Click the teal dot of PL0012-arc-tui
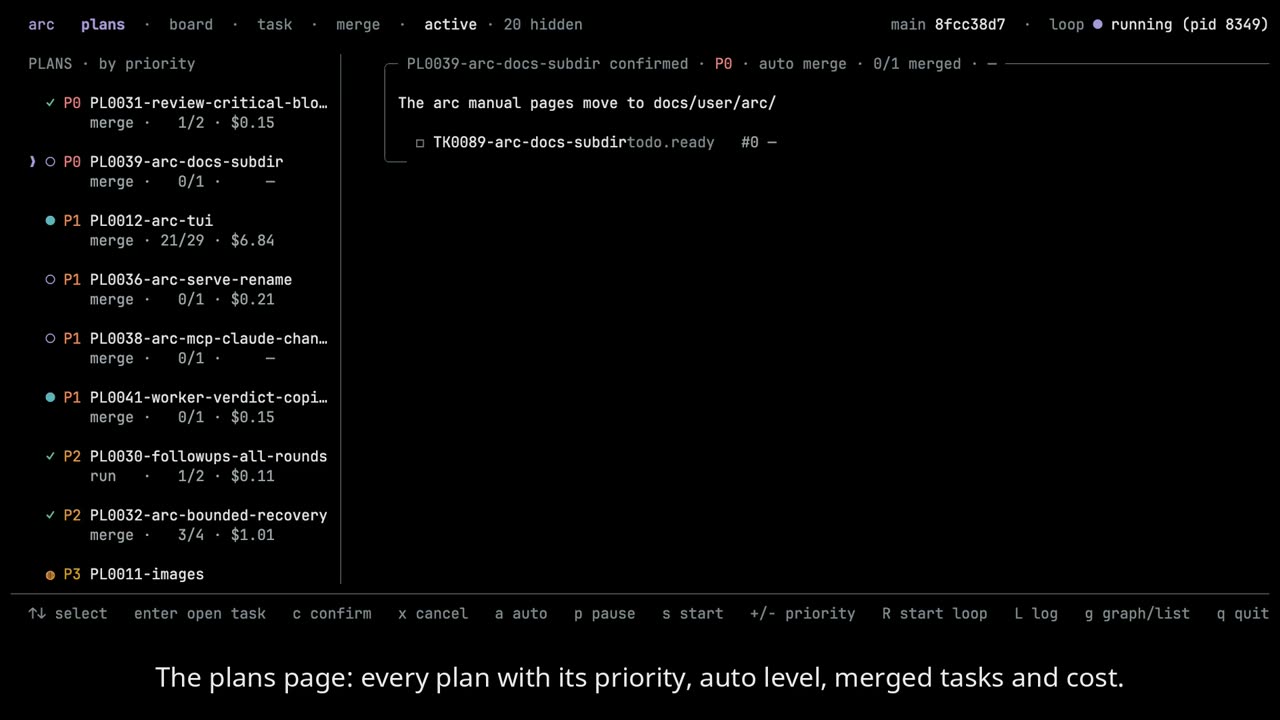 pos(50,221)
